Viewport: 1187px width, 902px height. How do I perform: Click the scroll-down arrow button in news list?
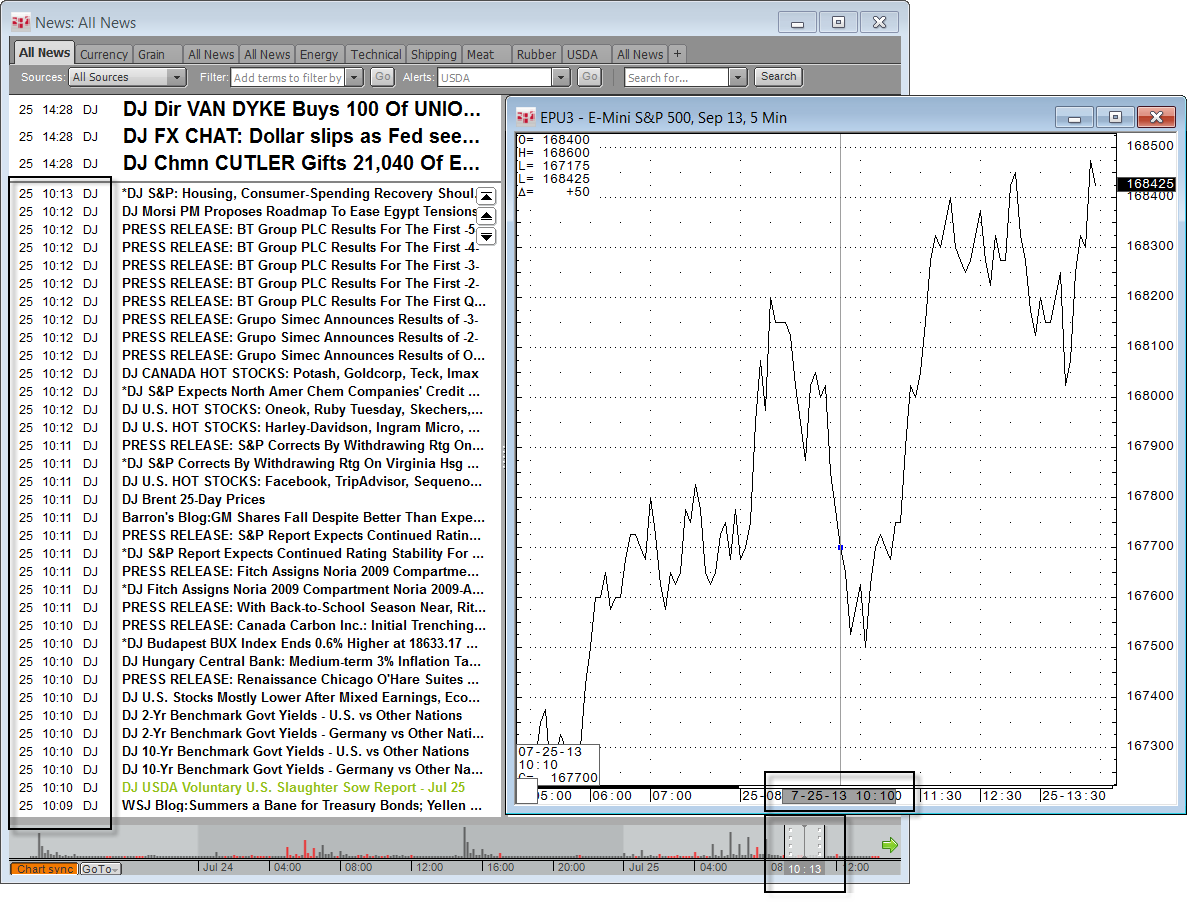click(x=486, y=236)
